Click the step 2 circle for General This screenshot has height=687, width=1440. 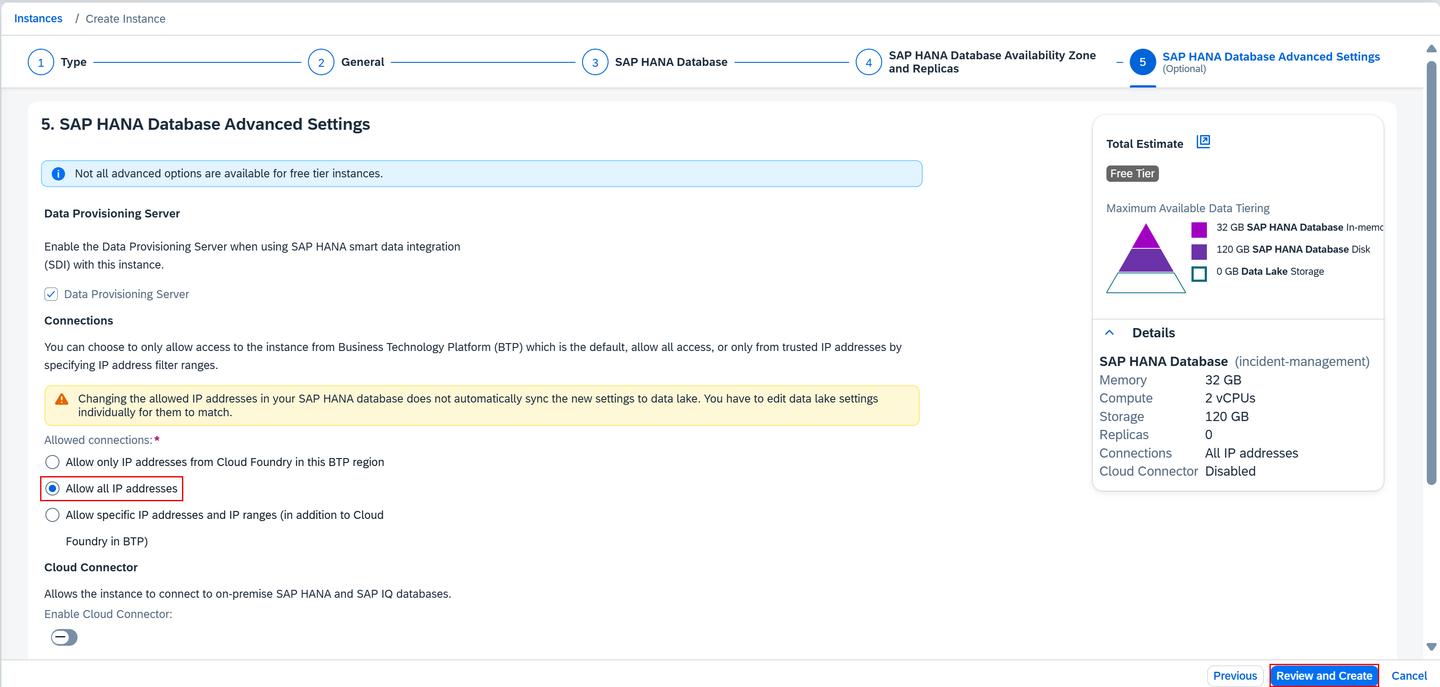click(320, 62)
